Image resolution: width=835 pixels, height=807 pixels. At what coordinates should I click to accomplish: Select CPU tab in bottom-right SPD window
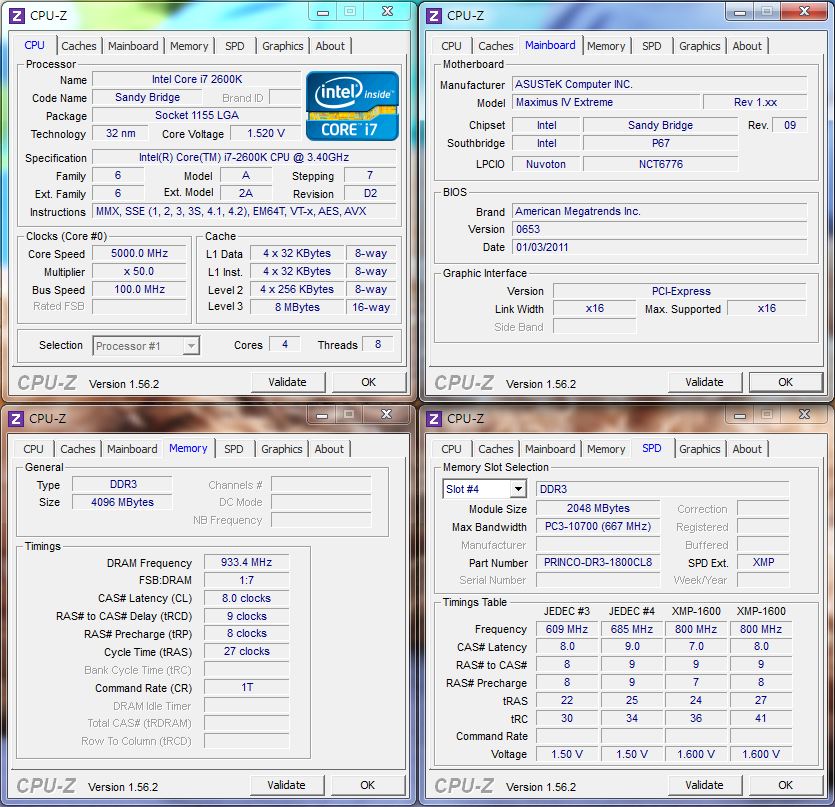click(x=452, y=449)
